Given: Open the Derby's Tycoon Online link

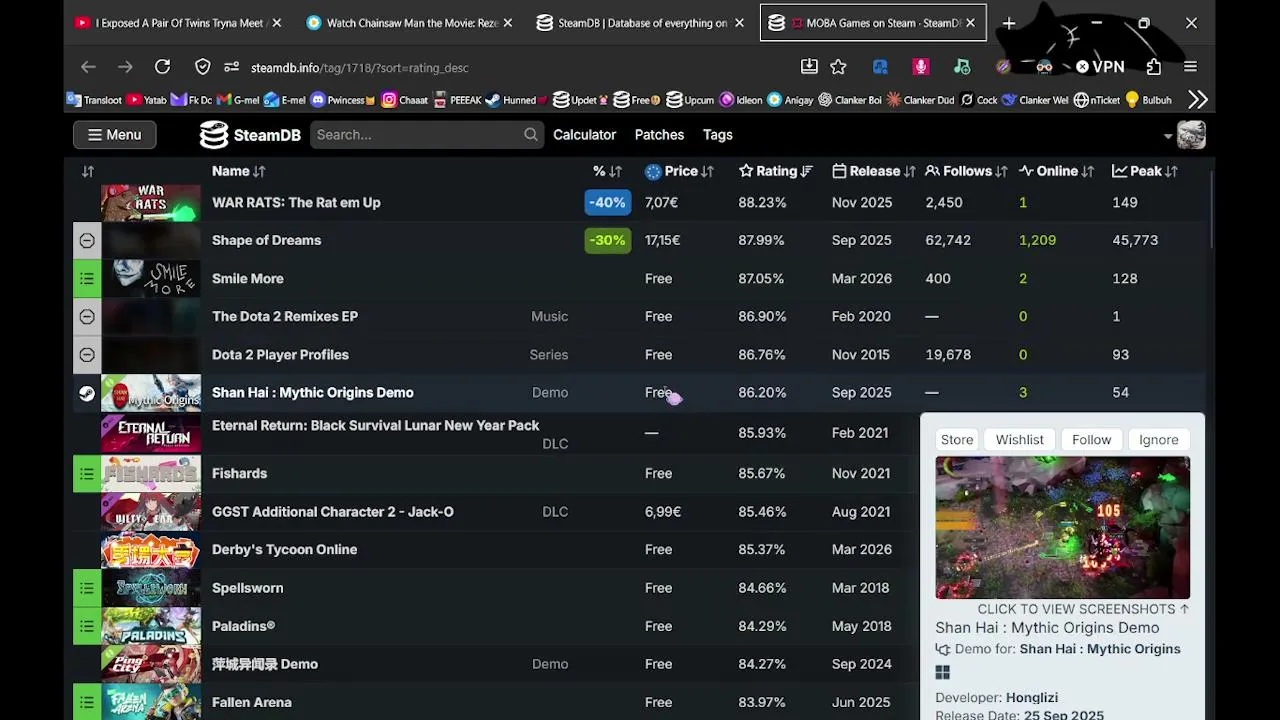Looking at the screenshot, I should pos(284,550).
